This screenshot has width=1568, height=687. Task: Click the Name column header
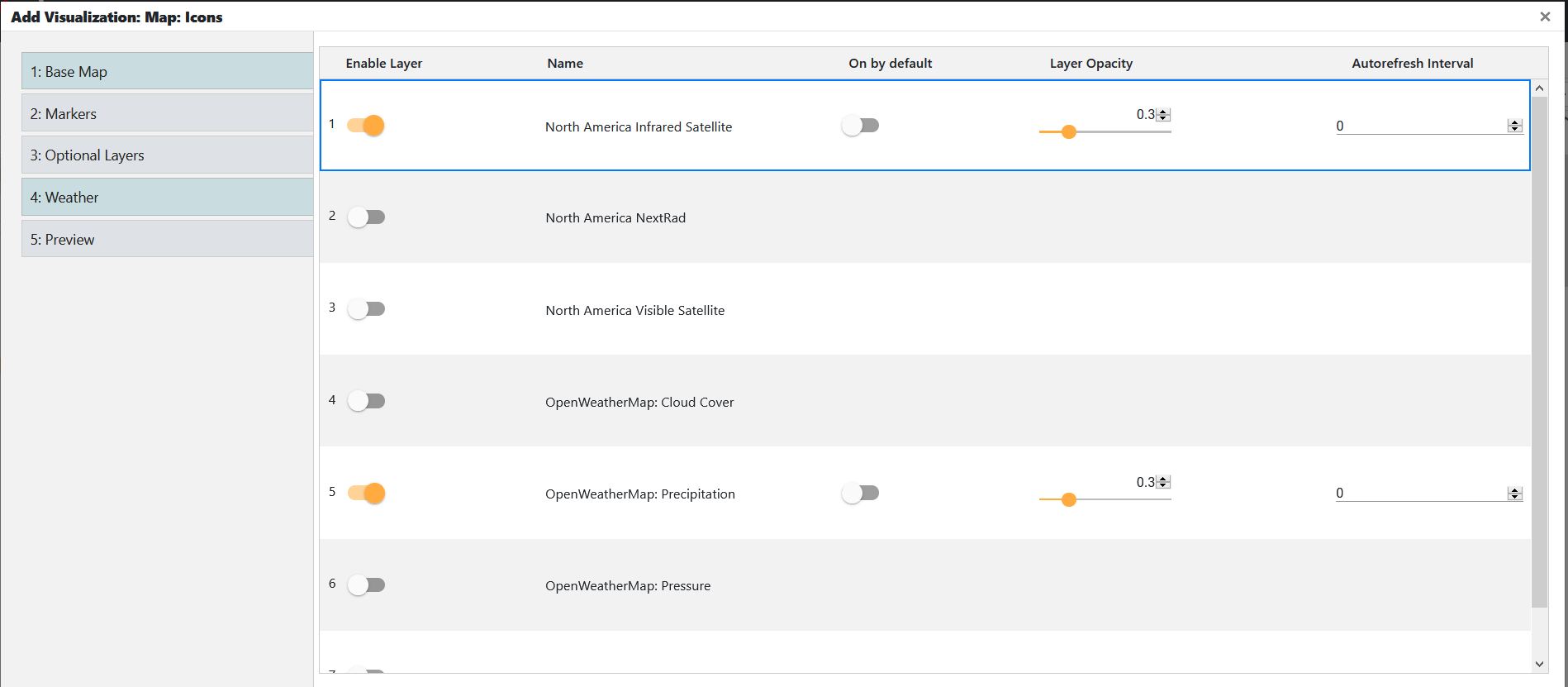click(565, 63)
